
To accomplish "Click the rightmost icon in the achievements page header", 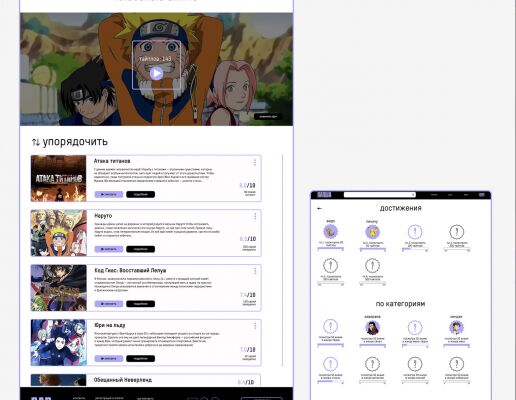I will pyautogui.click(x=482, y=195).
